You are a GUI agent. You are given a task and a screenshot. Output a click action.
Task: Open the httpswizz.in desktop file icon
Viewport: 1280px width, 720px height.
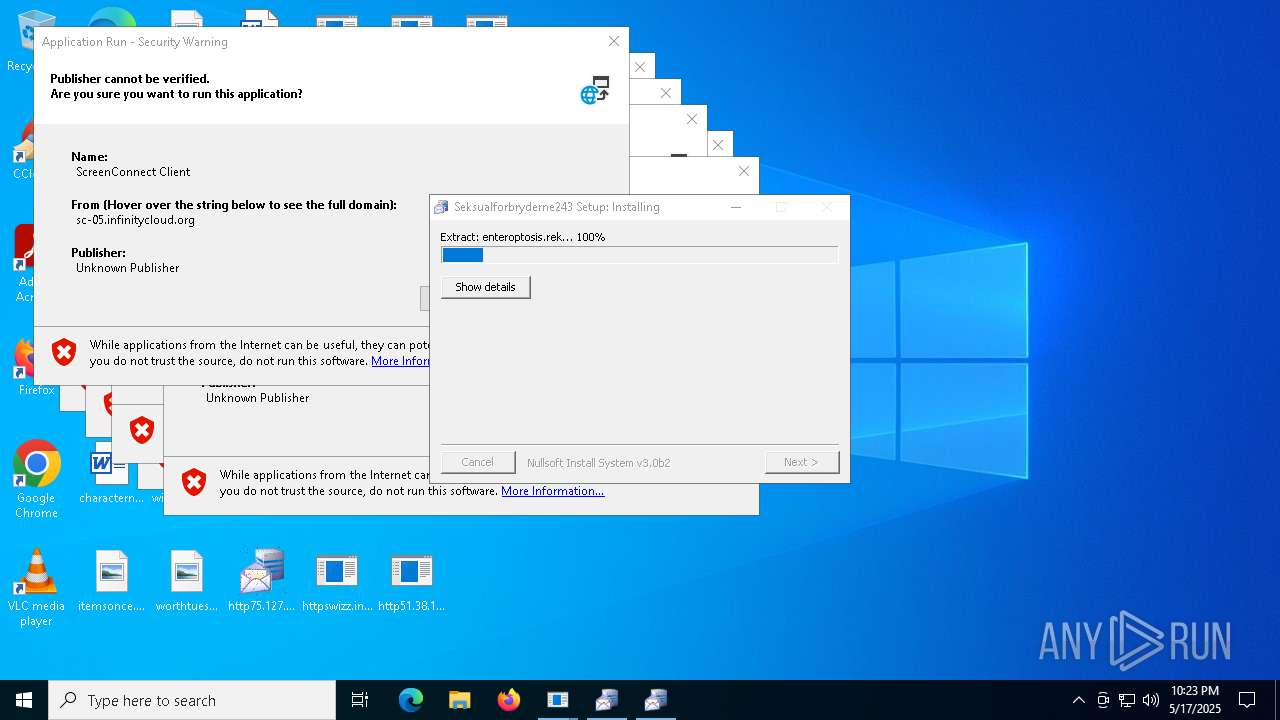click(337, 581)
